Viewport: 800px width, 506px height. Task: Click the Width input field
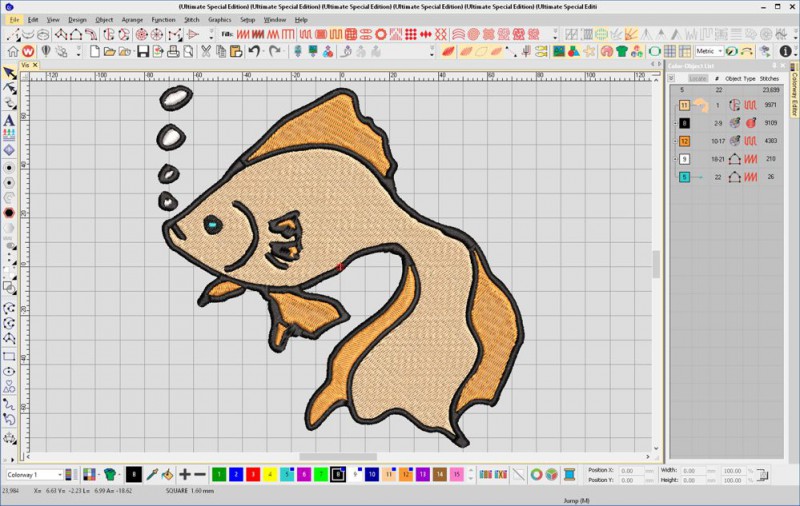[x=694, y=470]
